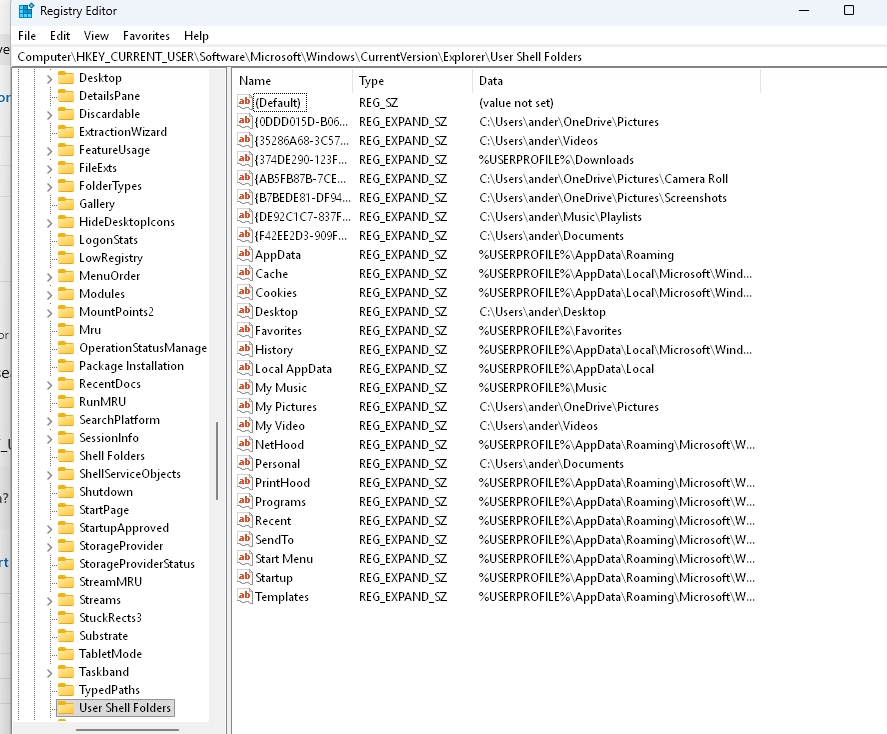
Task: Select the StuckRects3 tree key
Action: (x=110, y=618)
